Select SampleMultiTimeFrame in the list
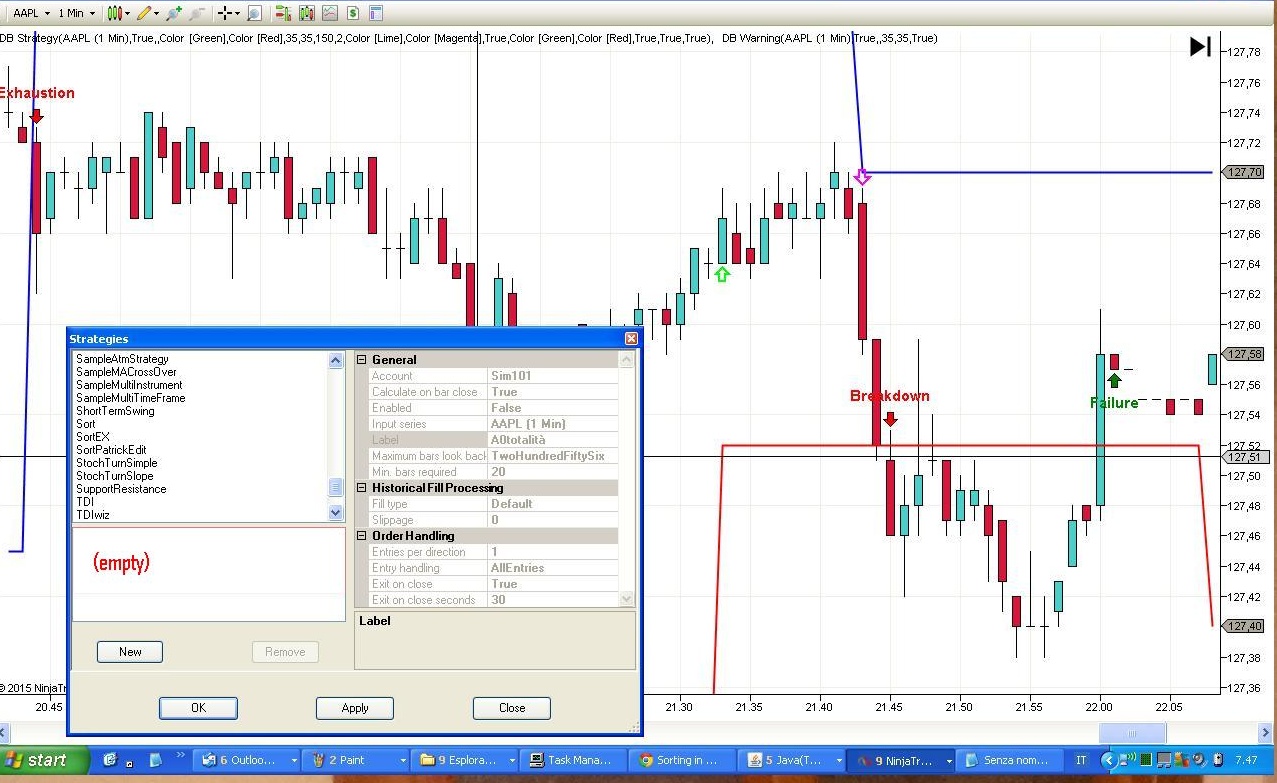This screenshot has width=1277, height=783. pos(131,398)
